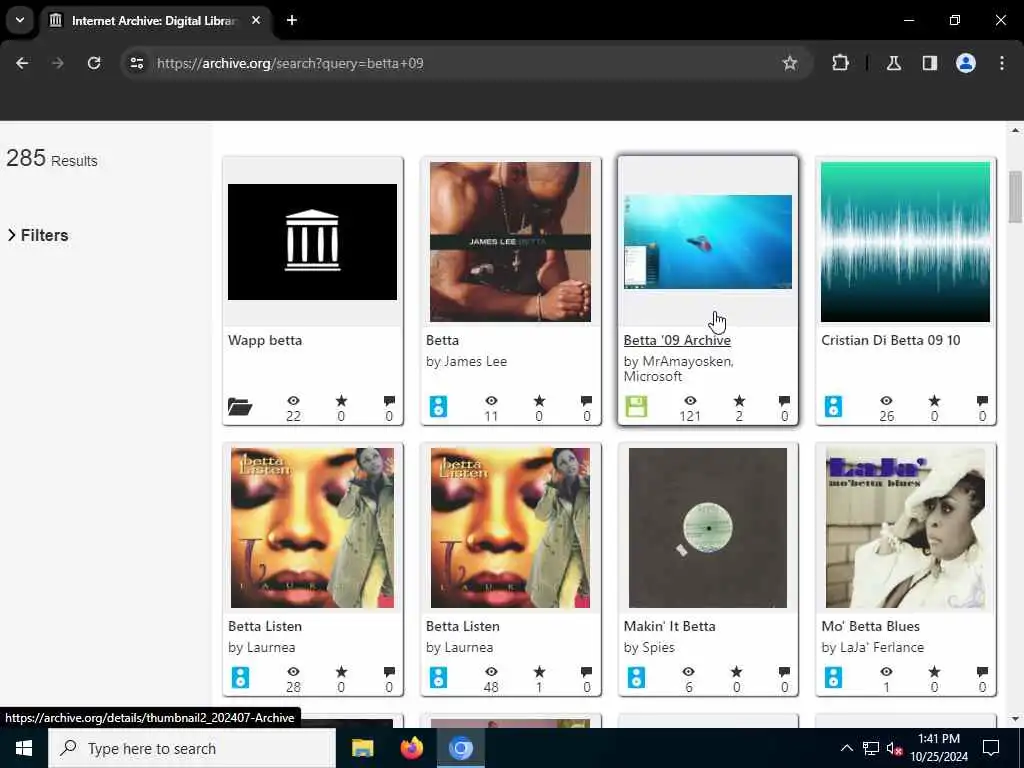
Task: Click the software floppy icon on Betta '09 Archive
Action: coord(636,406)
